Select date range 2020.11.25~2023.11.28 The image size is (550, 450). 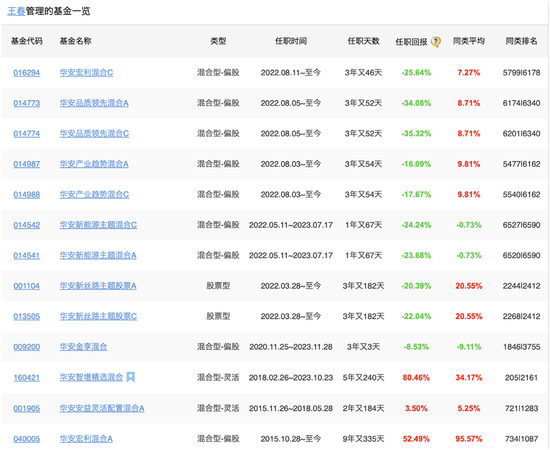point(291,347)
